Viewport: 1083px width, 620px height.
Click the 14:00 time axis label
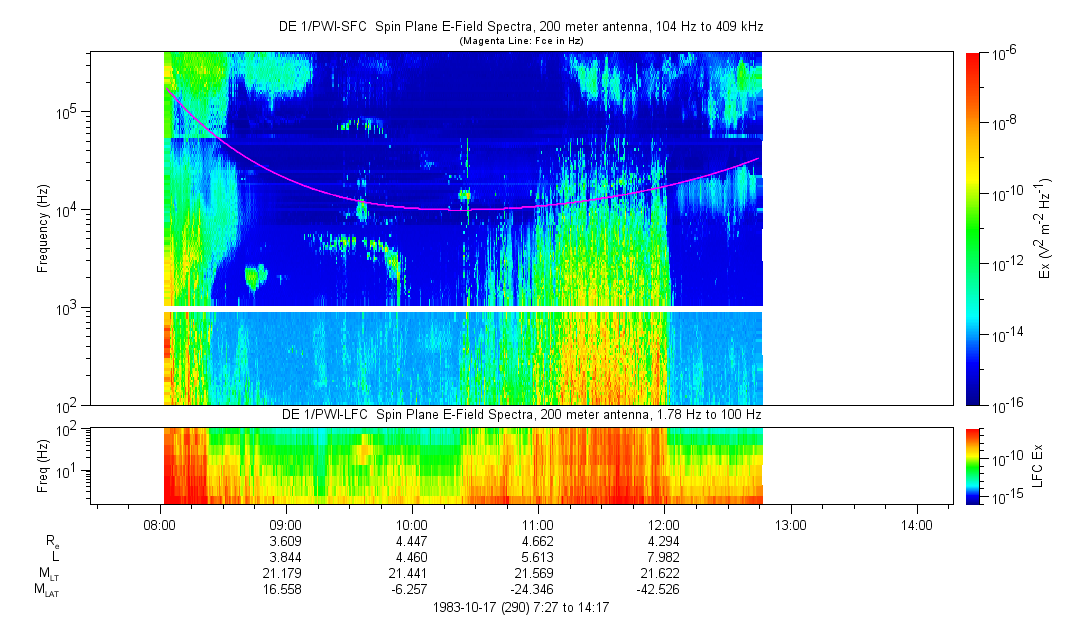pos(916,523)
